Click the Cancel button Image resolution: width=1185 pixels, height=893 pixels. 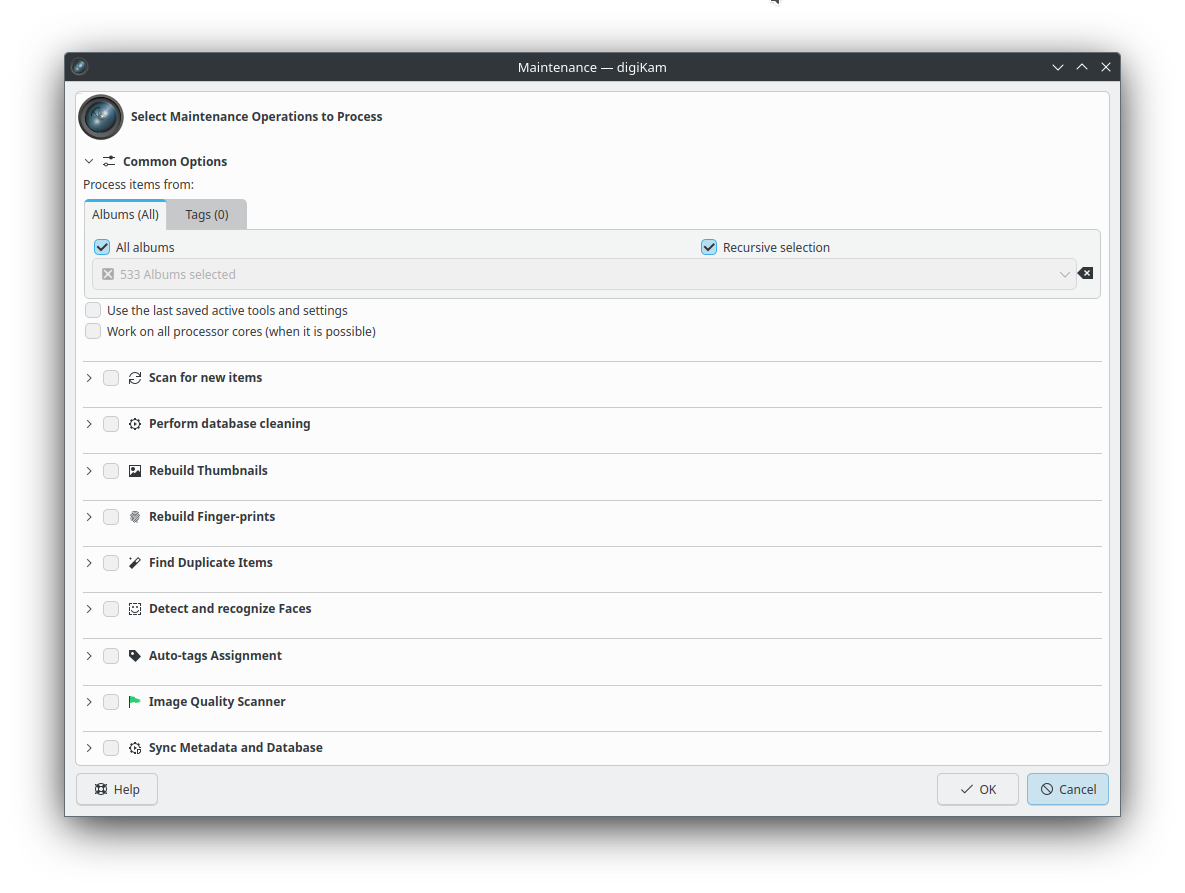1067,789
